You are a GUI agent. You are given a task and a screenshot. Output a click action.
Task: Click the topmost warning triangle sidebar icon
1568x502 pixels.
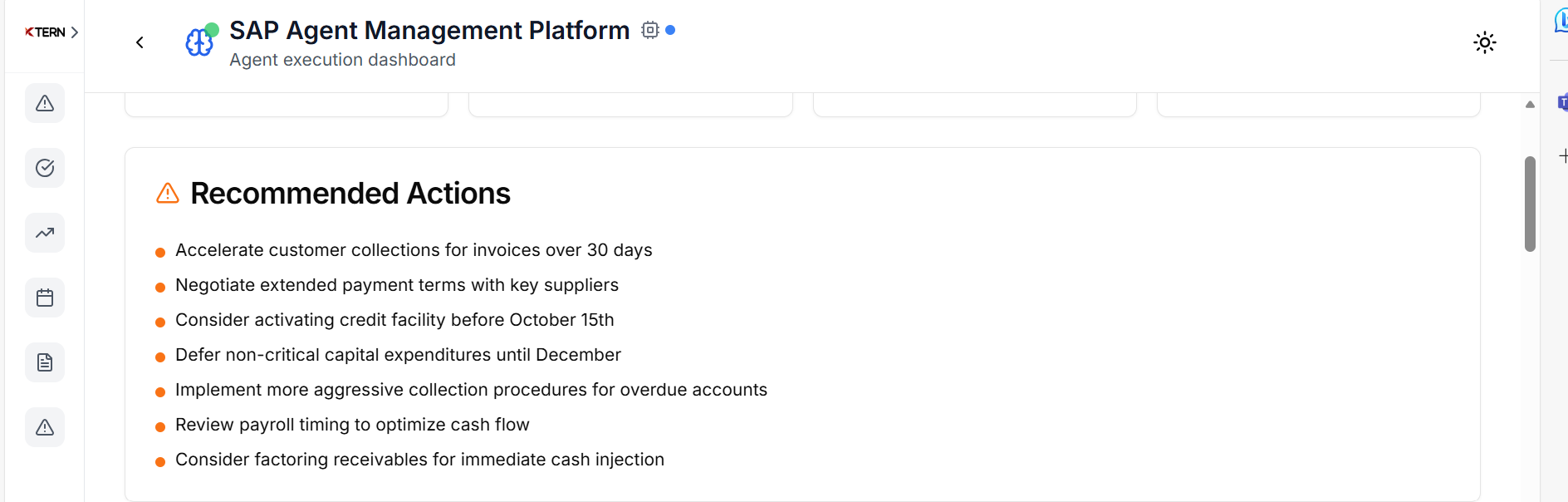click(x=45, y=103)
